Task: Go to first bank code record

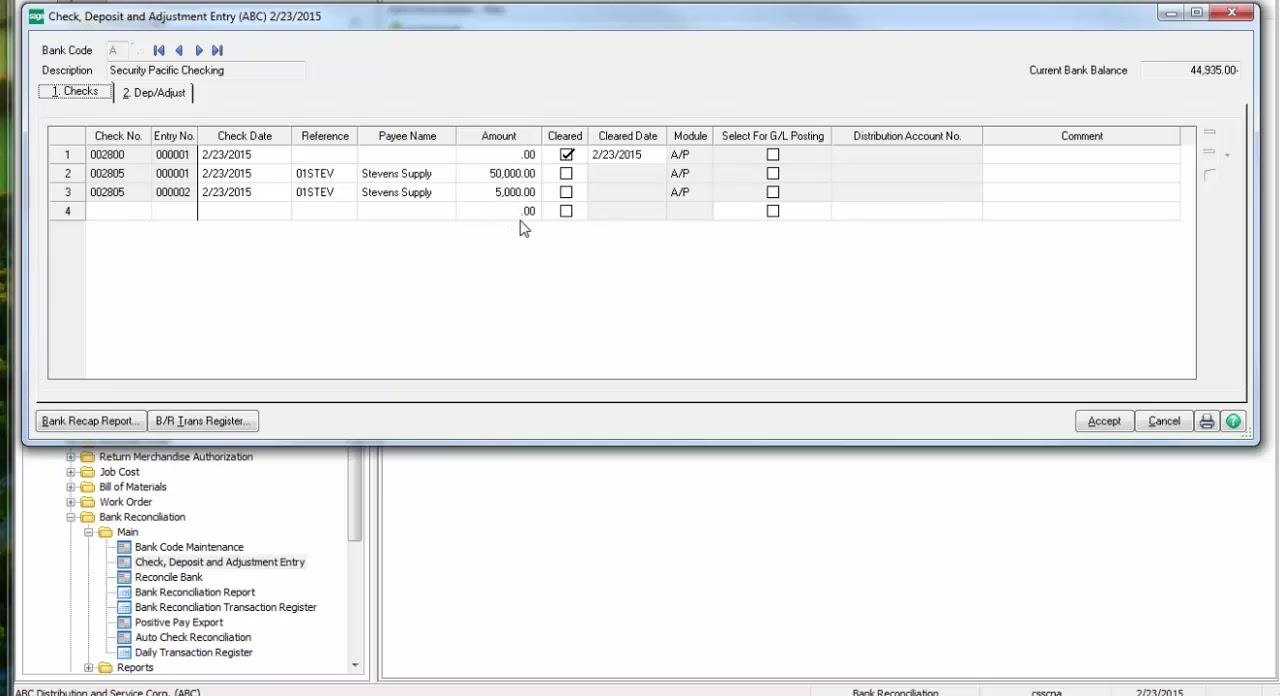Action: [x=159, y=50]
